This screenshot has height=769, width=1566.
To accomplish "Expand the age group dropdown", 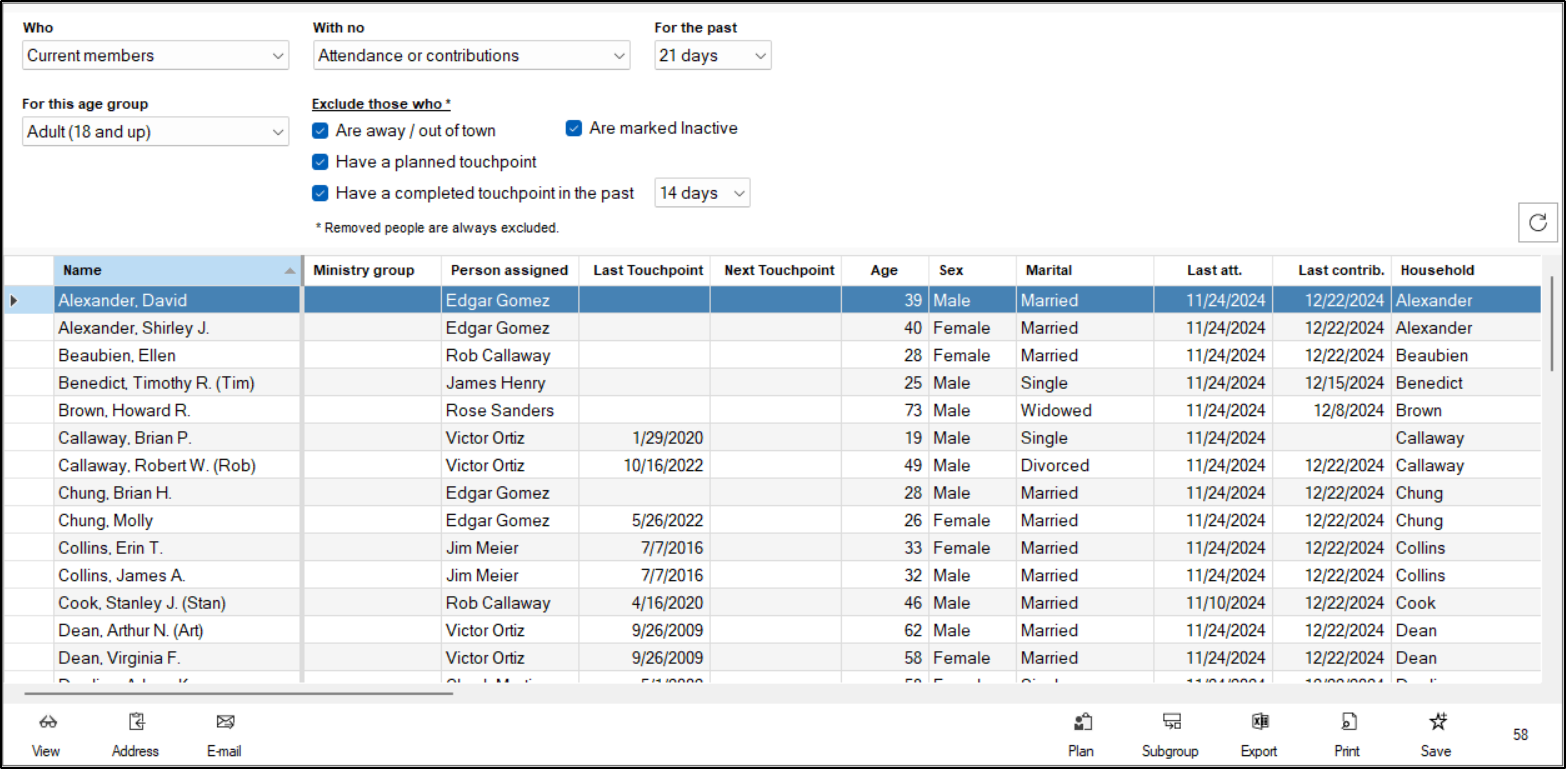I will pos(155,132).
